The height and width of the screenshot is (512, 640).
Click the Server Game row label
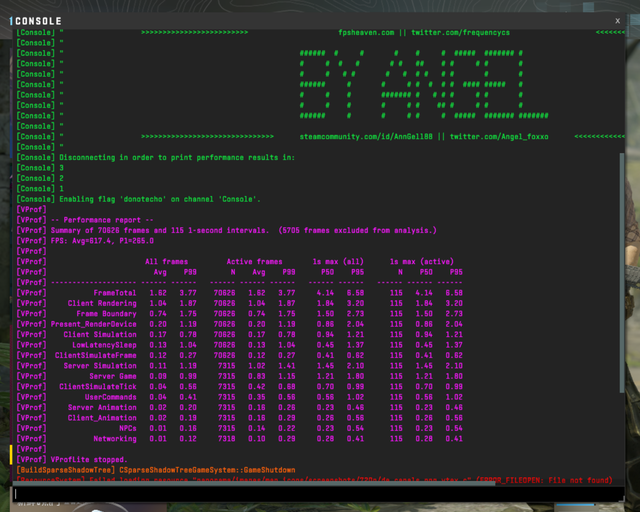[113, 376]
